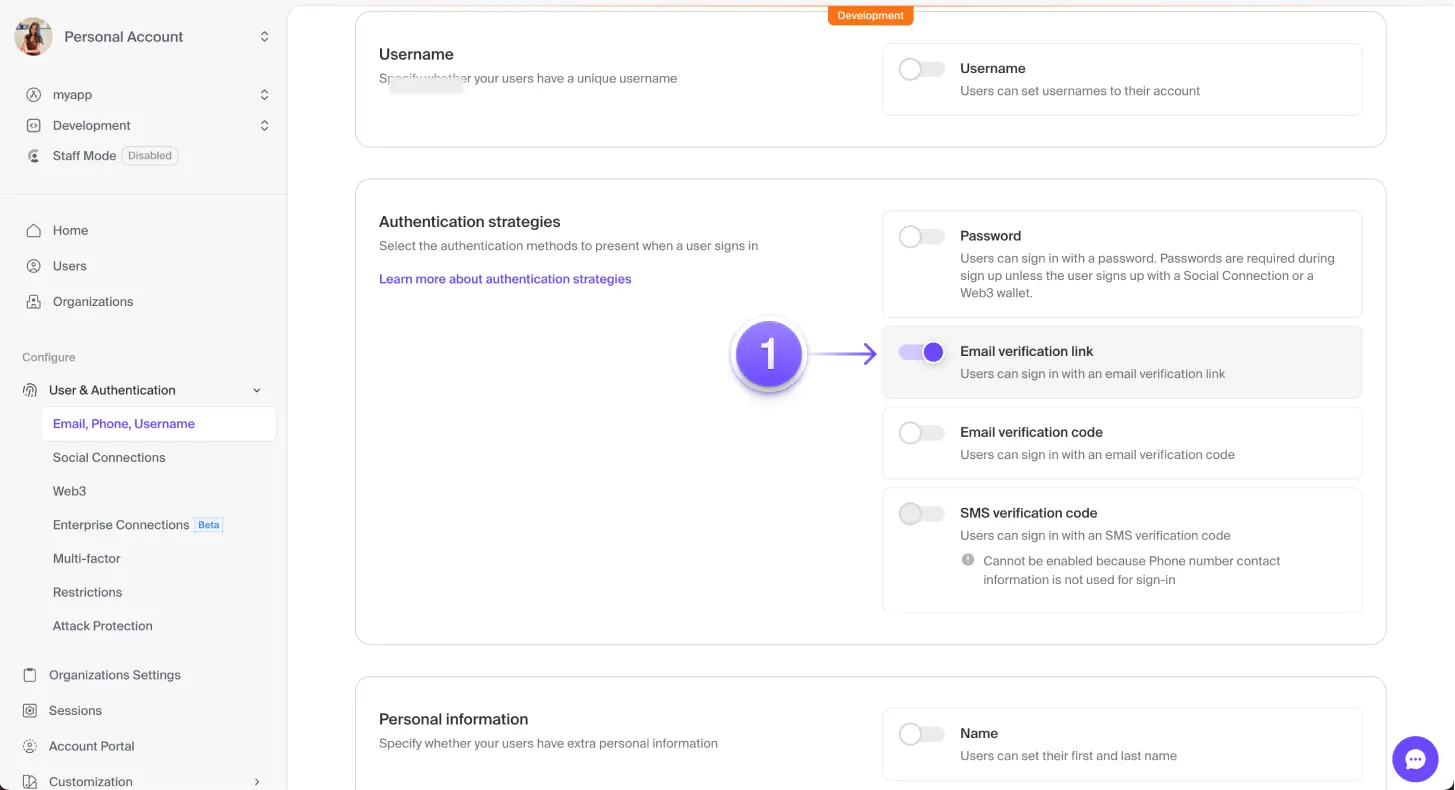Enable the Username toggle switch
The height and width of the screenshot is (790, 1455).
920,68
